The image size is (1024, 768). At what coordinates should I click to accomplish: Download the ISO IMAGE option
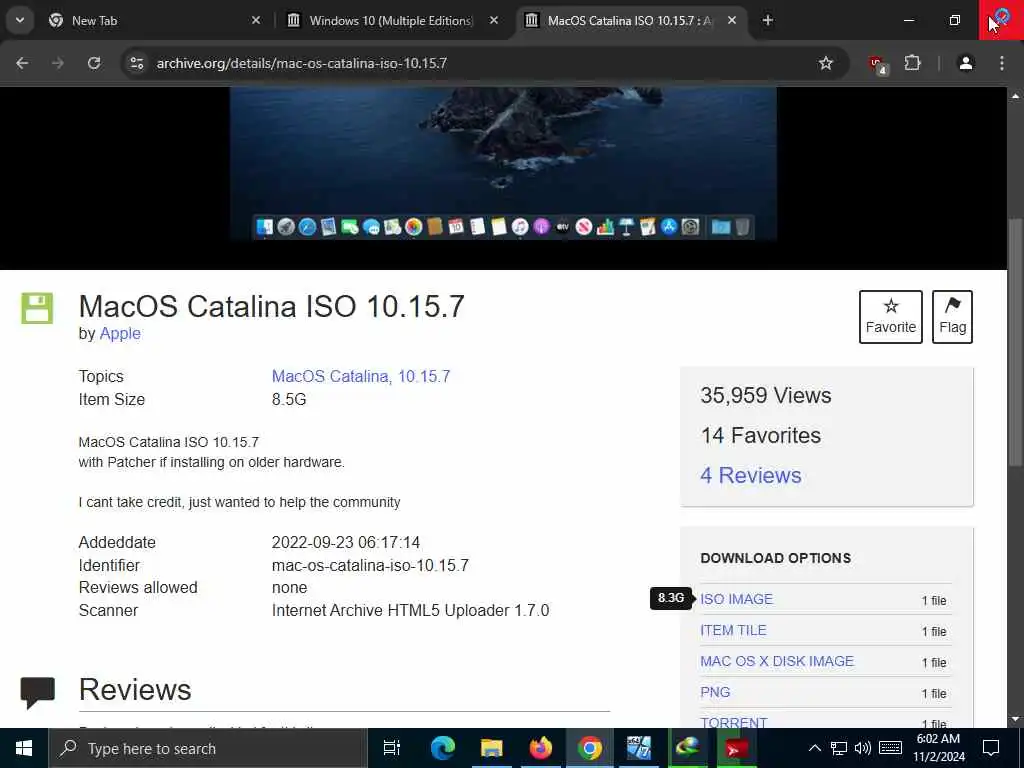tap(736, 599)
